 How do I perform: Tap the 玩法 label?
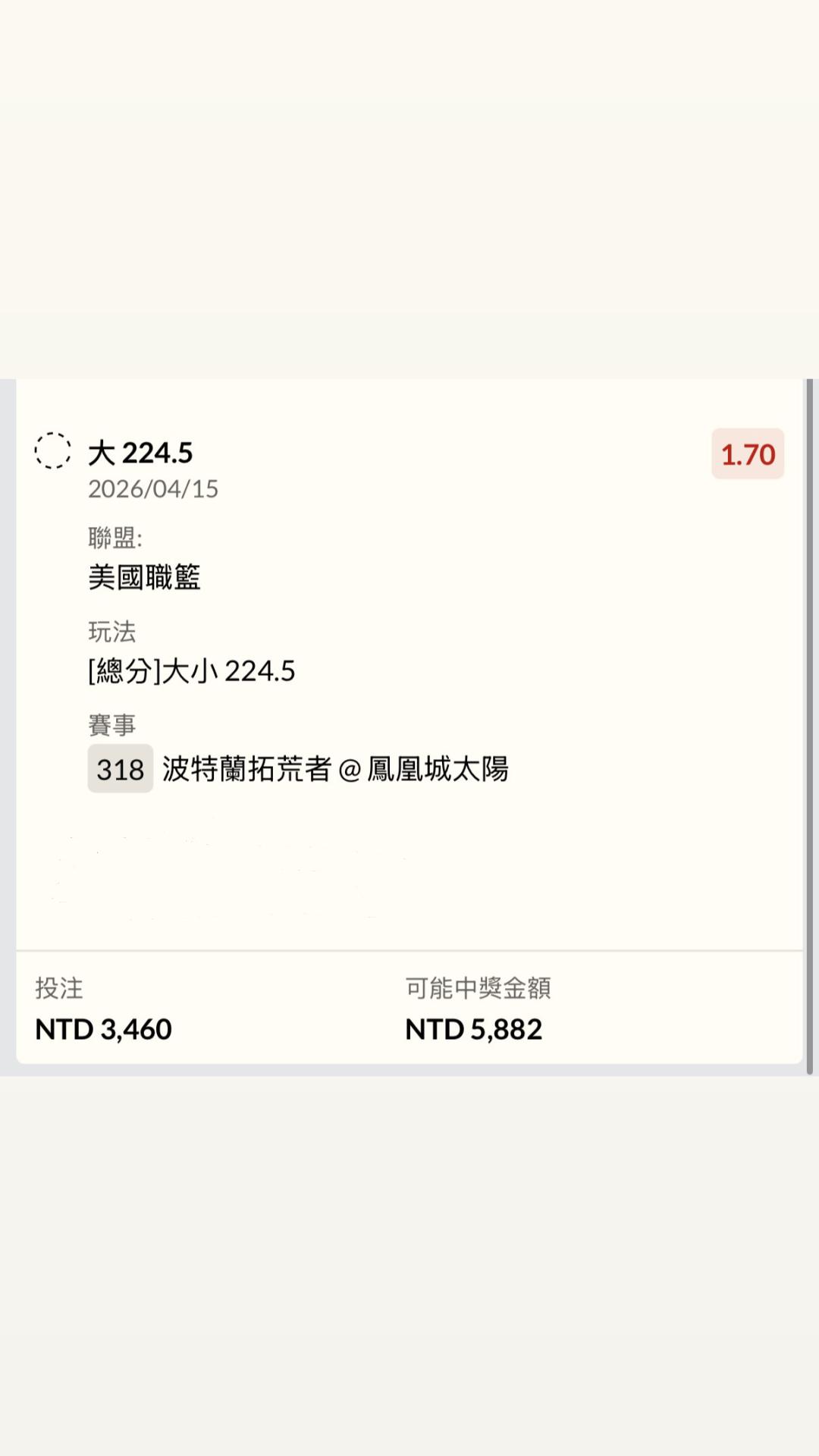tap(112, 631)
